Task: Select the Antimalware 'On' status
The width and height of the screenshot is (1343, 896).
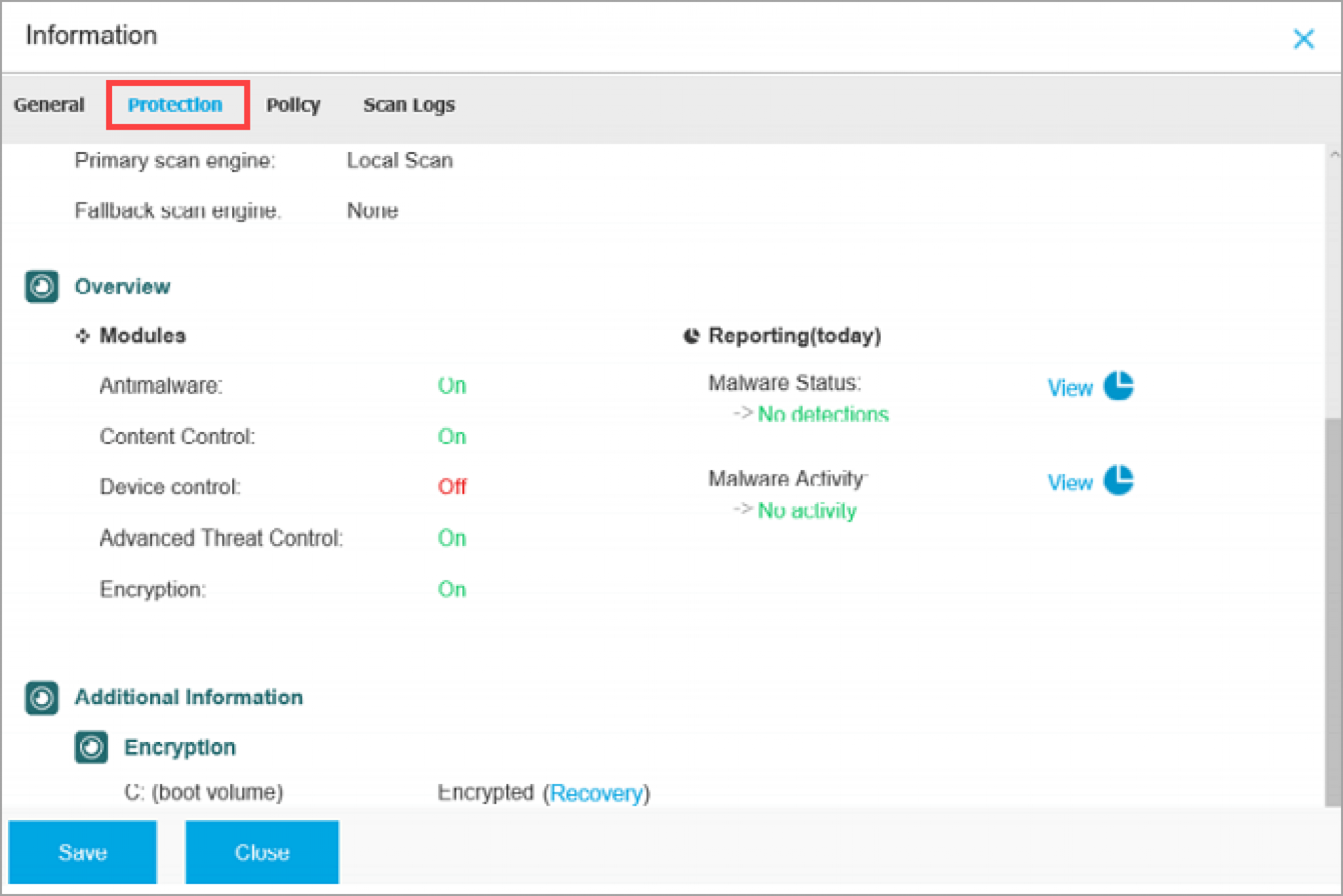Action: coord(452,386)
